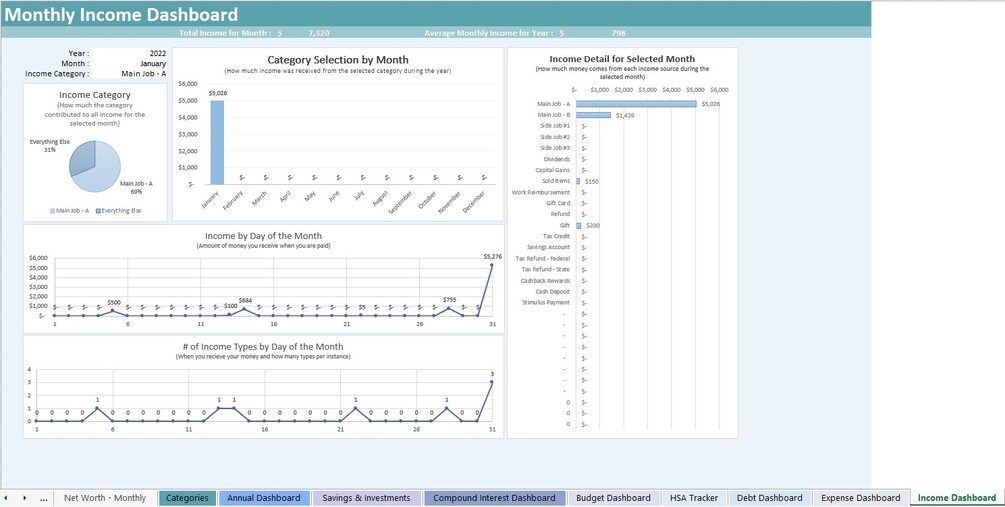Click the $5,026 label above January bar

click(x=217, y=94)
